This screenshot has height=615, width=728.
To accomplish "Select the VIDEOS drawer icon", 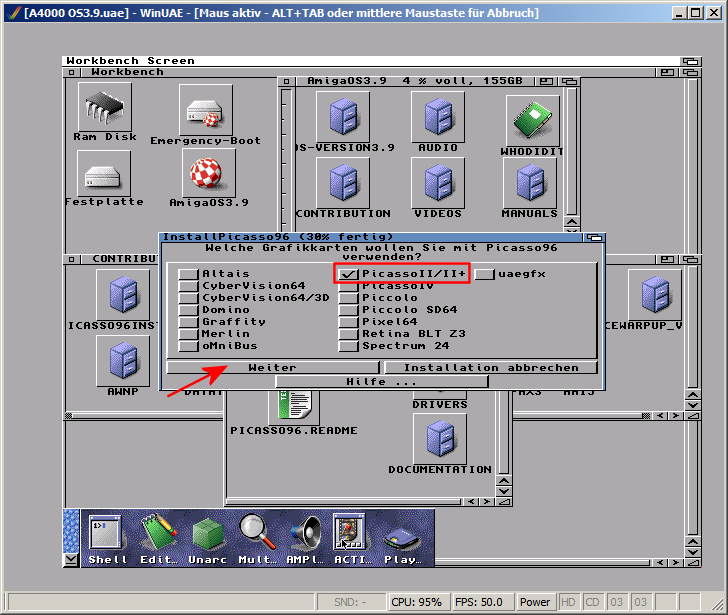I will (x=438, y=183).
